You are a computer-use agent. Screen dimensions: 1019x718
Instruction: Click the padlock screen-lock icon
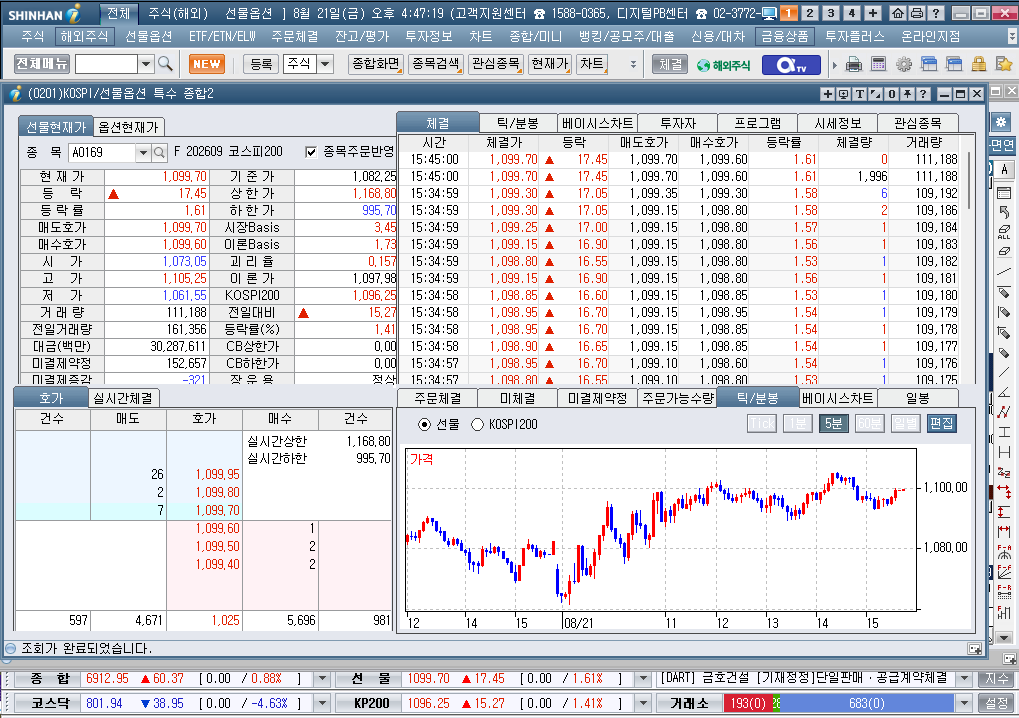click(979, 64)
